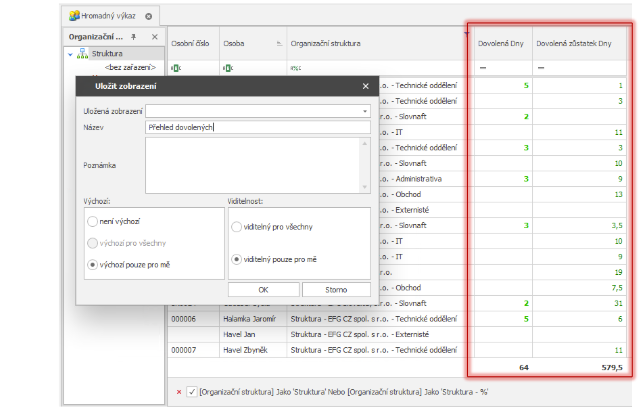Click the Dovolená zůstatek Dny filter cell
Viewport: 644px width, 413px height.
[x=580, y=68]
